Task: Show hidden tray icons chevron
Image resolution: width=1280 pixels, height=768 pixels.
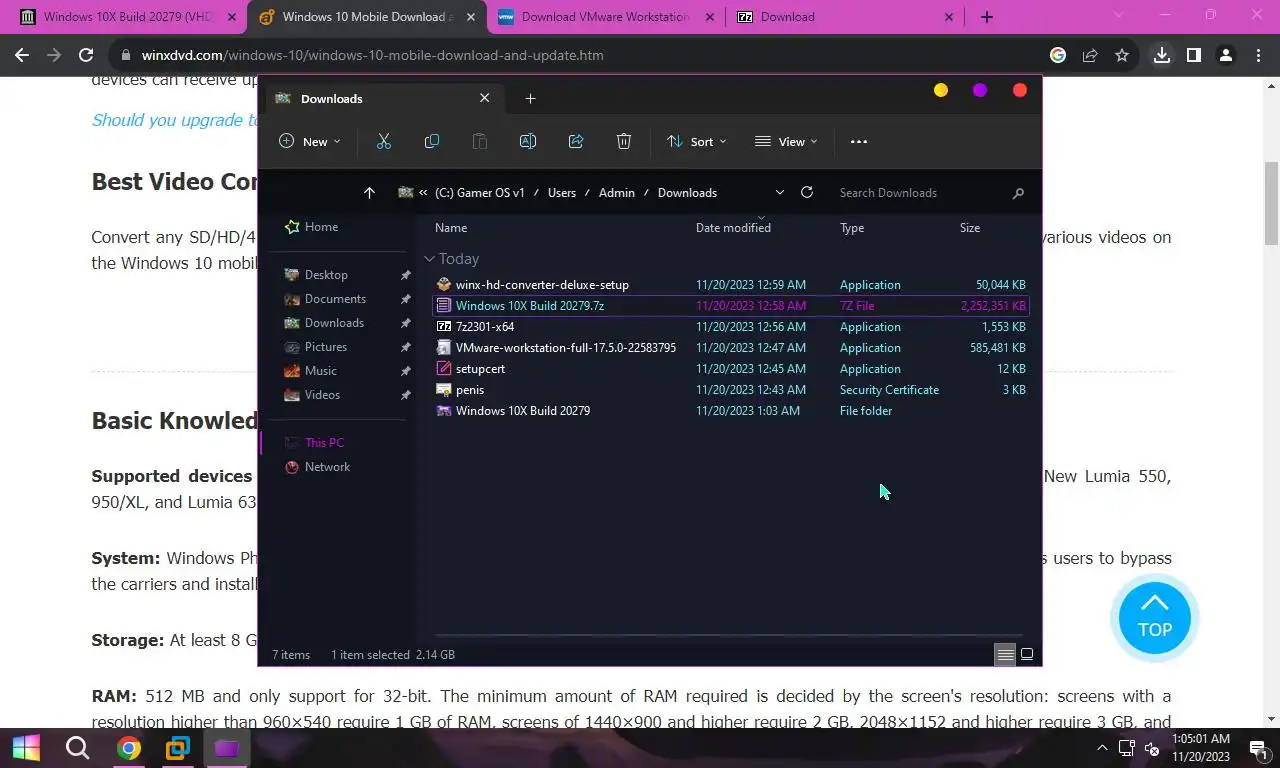Action: [1103, 748]
